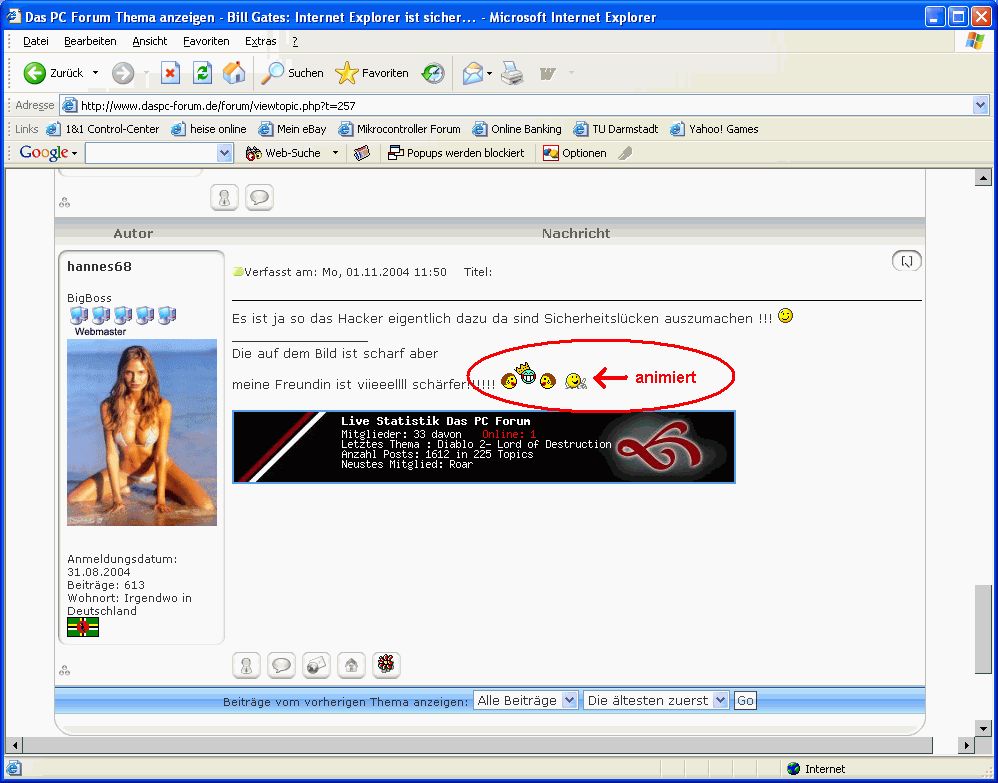Refresh the page with the green arrows icon
This screenshot has height=783, width=998.
[x=202, y=73]
